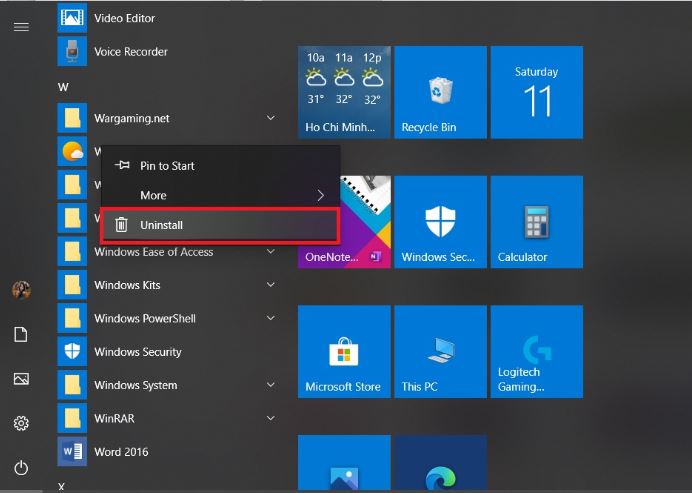
Task: Click the Windows PowerShell folder icon
Action: 72,319
